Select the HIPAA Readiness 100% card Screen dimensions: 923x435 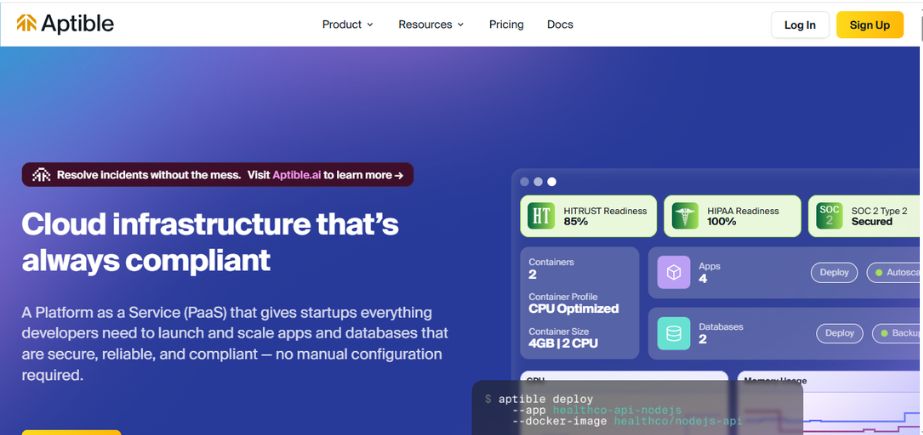[732, 216]
